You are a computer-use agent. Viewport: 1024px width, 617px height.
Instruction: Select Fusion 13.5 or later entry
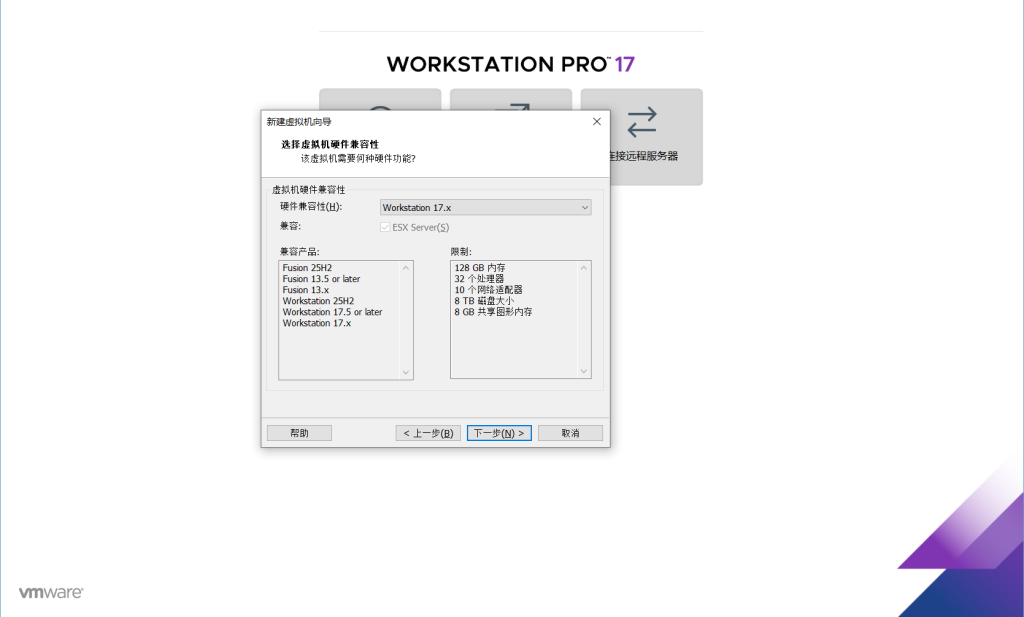click(321, 279)
